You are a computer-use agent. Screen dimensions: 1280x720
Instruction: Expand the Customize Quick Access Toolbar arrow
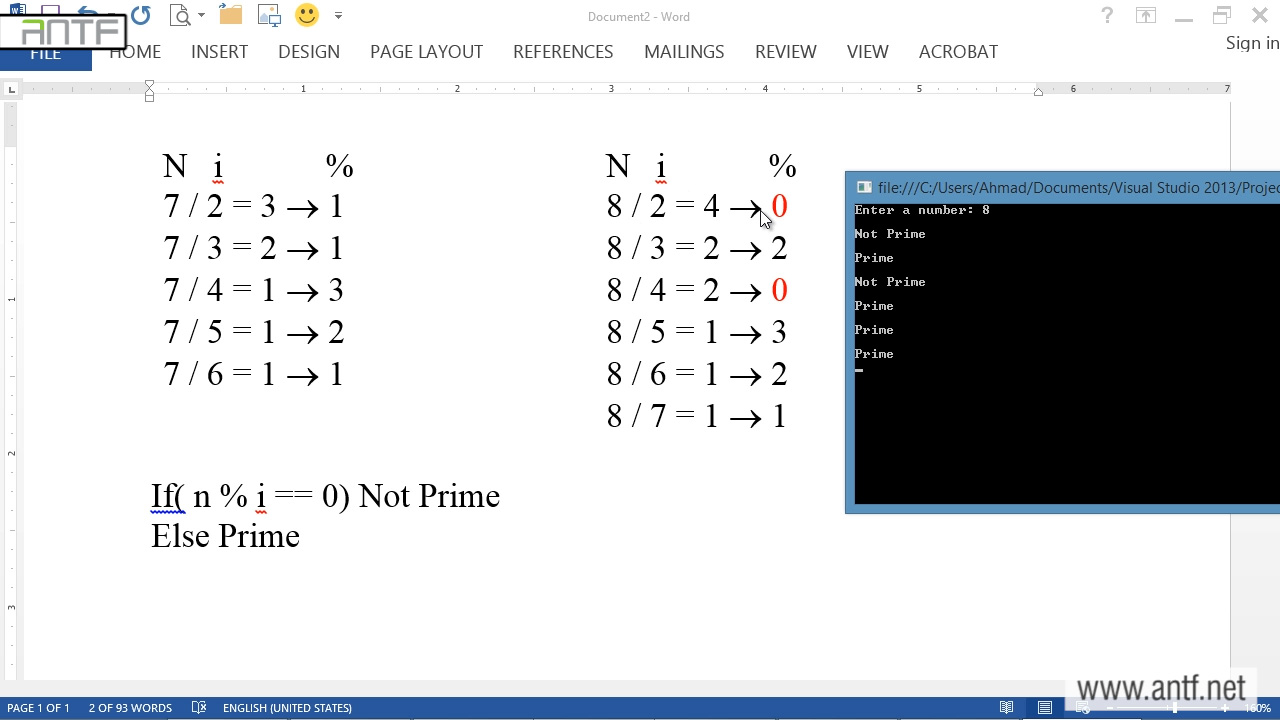pos(338,16)
